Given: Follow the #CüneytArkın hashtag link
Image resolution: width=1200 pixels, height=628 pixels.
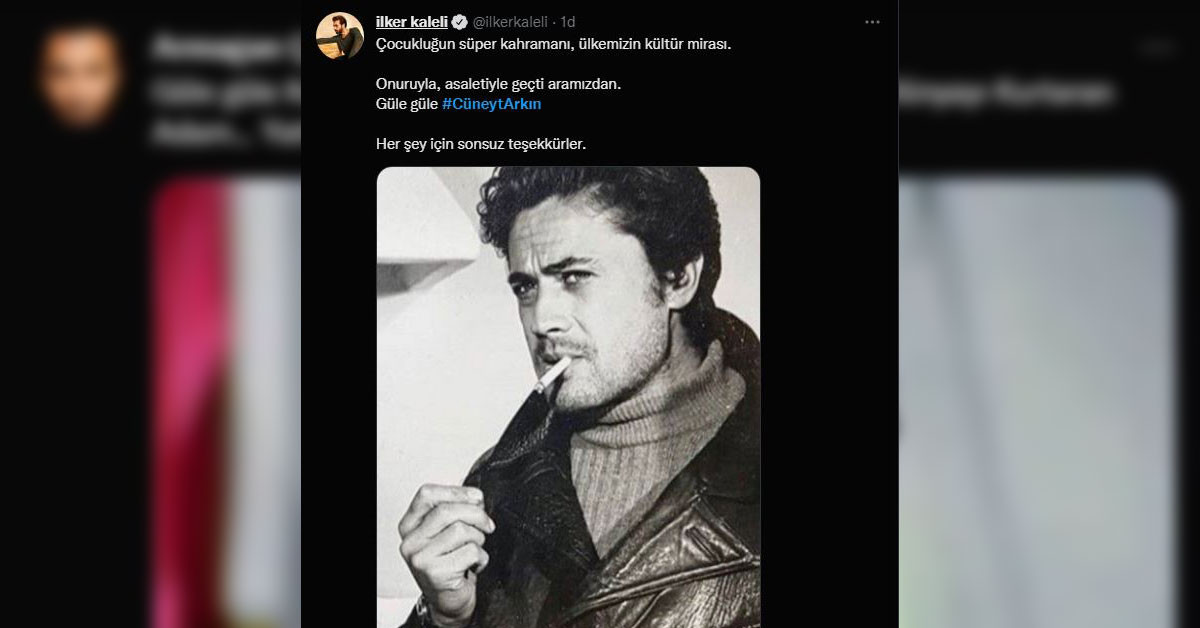Looking at the screenshot, I should click(x=491, y=104).
